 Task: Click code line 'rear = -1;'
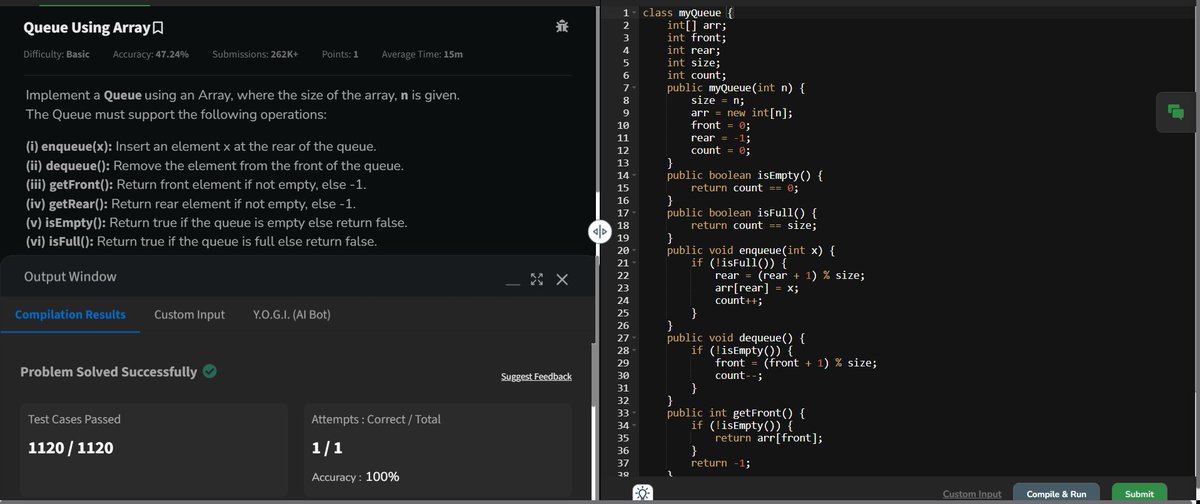tap(721, 138)
